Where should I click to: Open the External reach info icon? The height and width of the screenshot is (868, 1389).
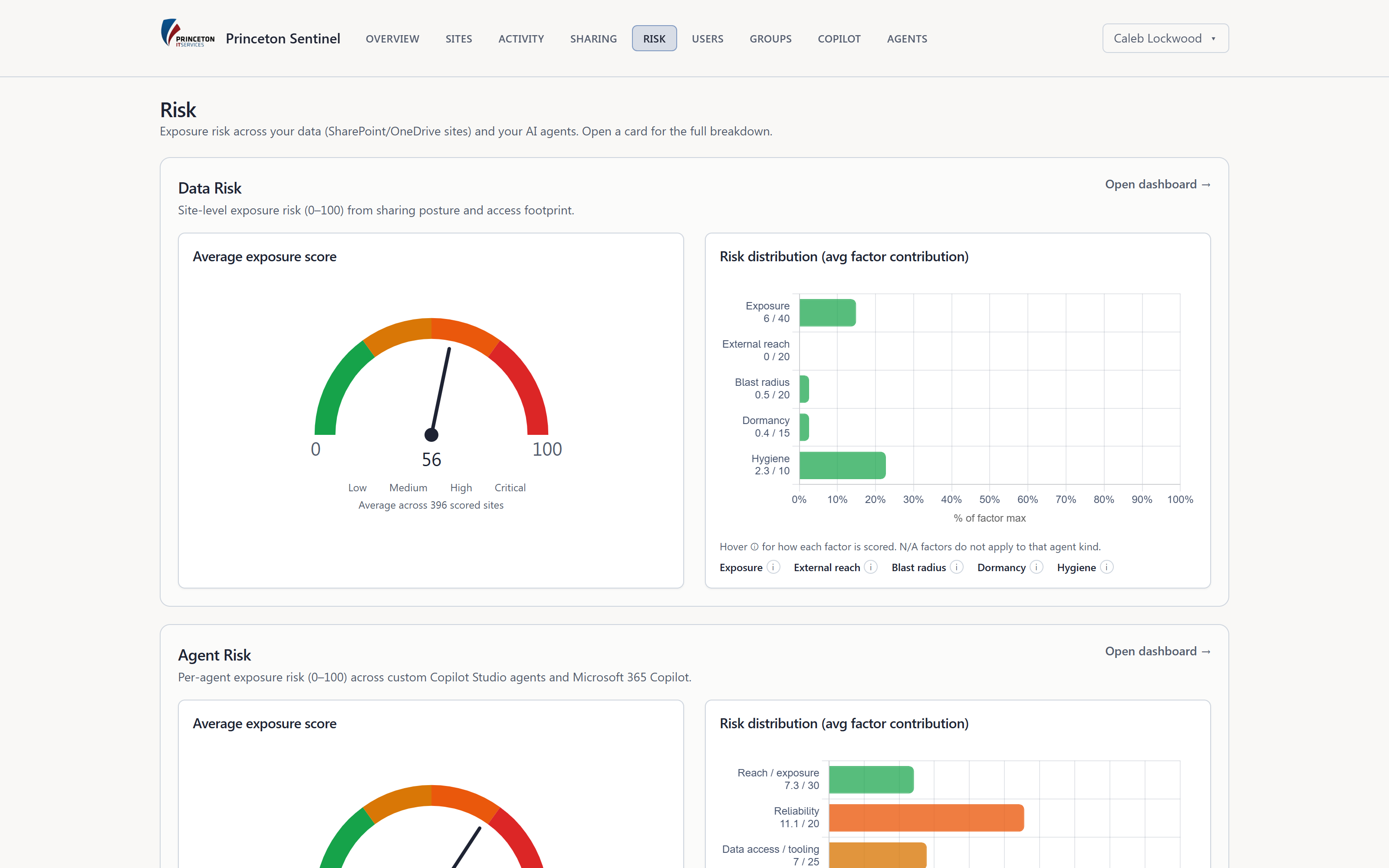871,567
